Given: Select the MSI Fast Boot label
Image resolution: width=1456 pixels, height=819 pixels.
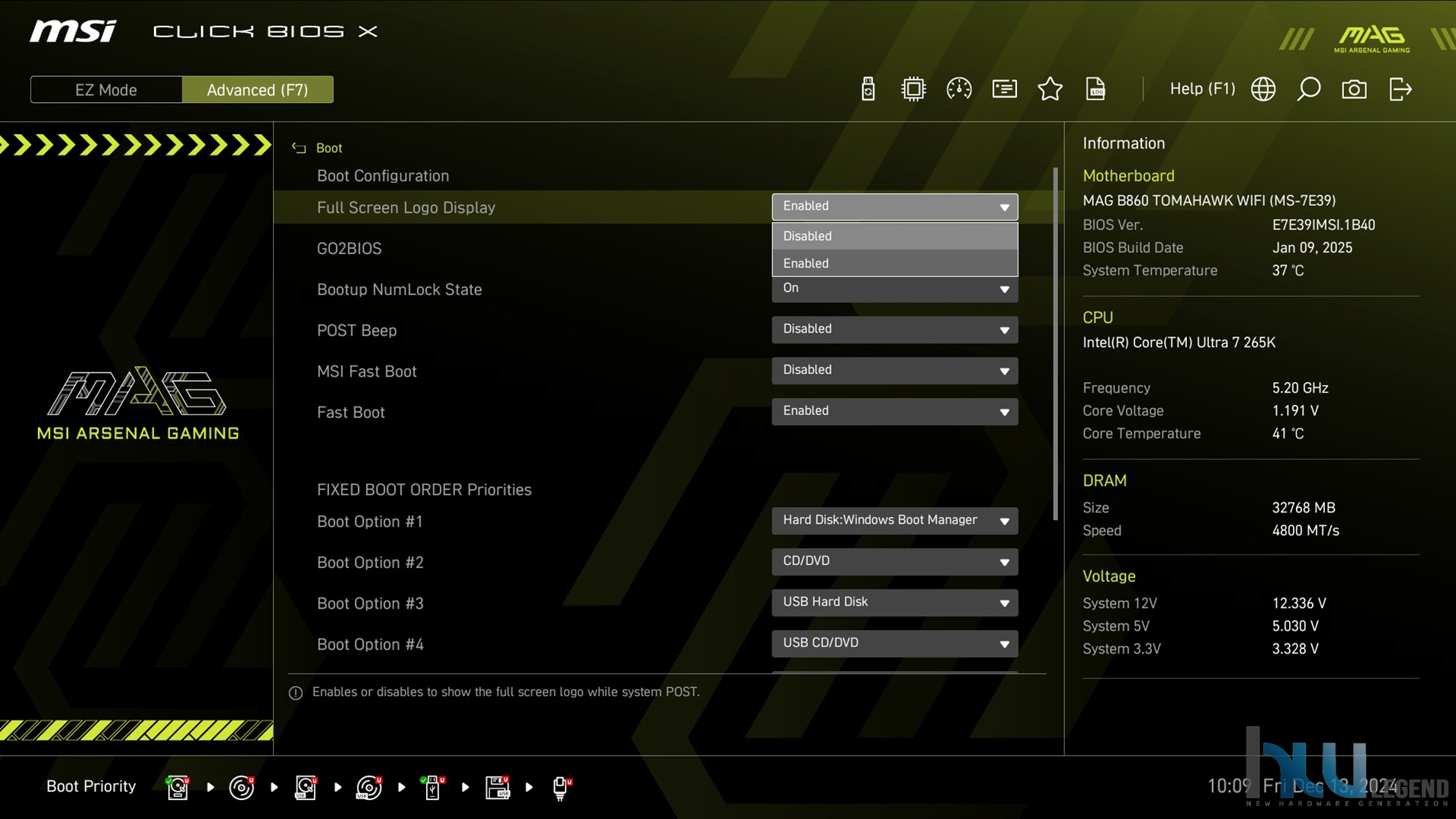Looking at the screenshot, I should point(367,371).
